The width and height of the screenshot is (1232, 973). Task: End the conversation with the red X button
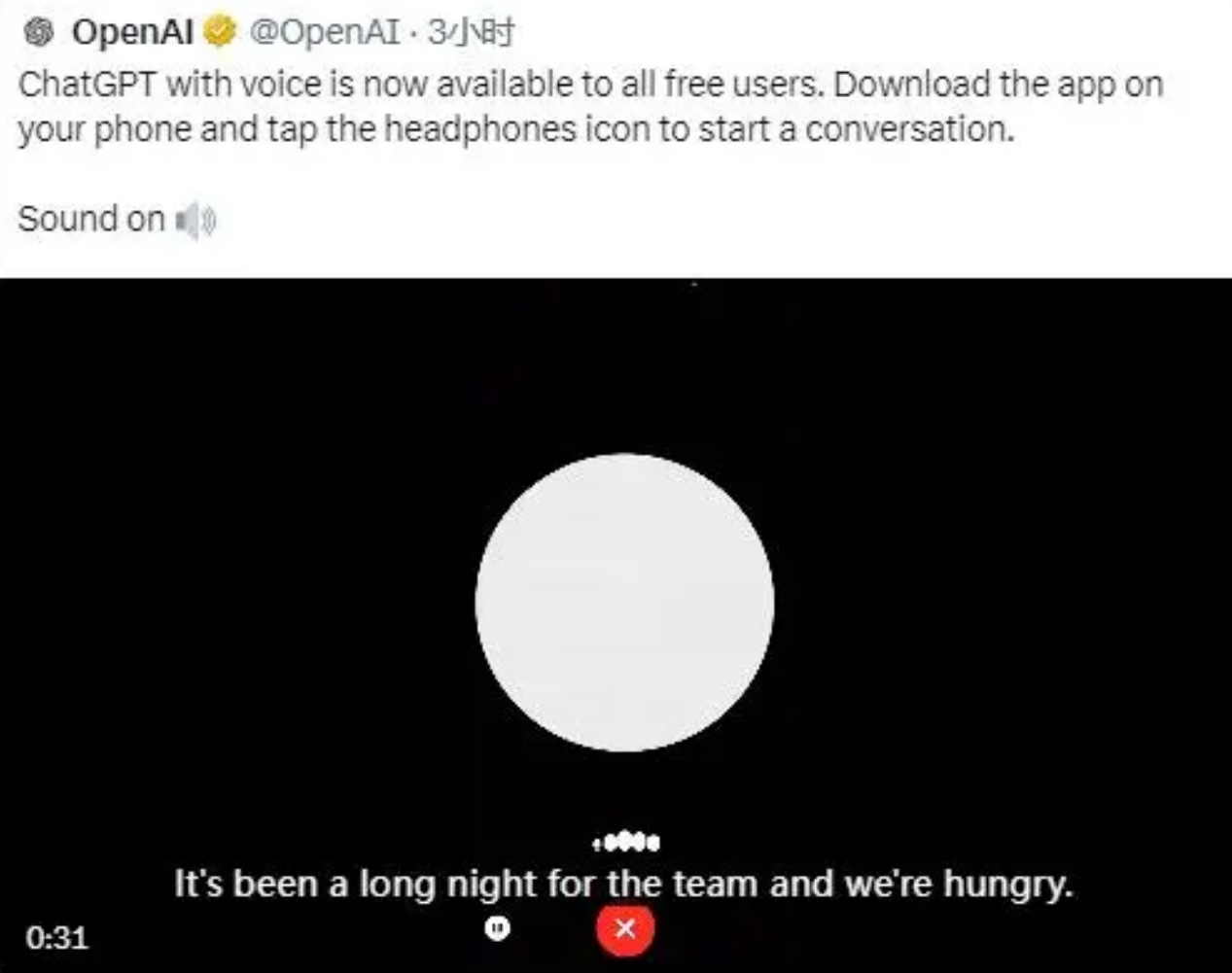pos(625,928)
